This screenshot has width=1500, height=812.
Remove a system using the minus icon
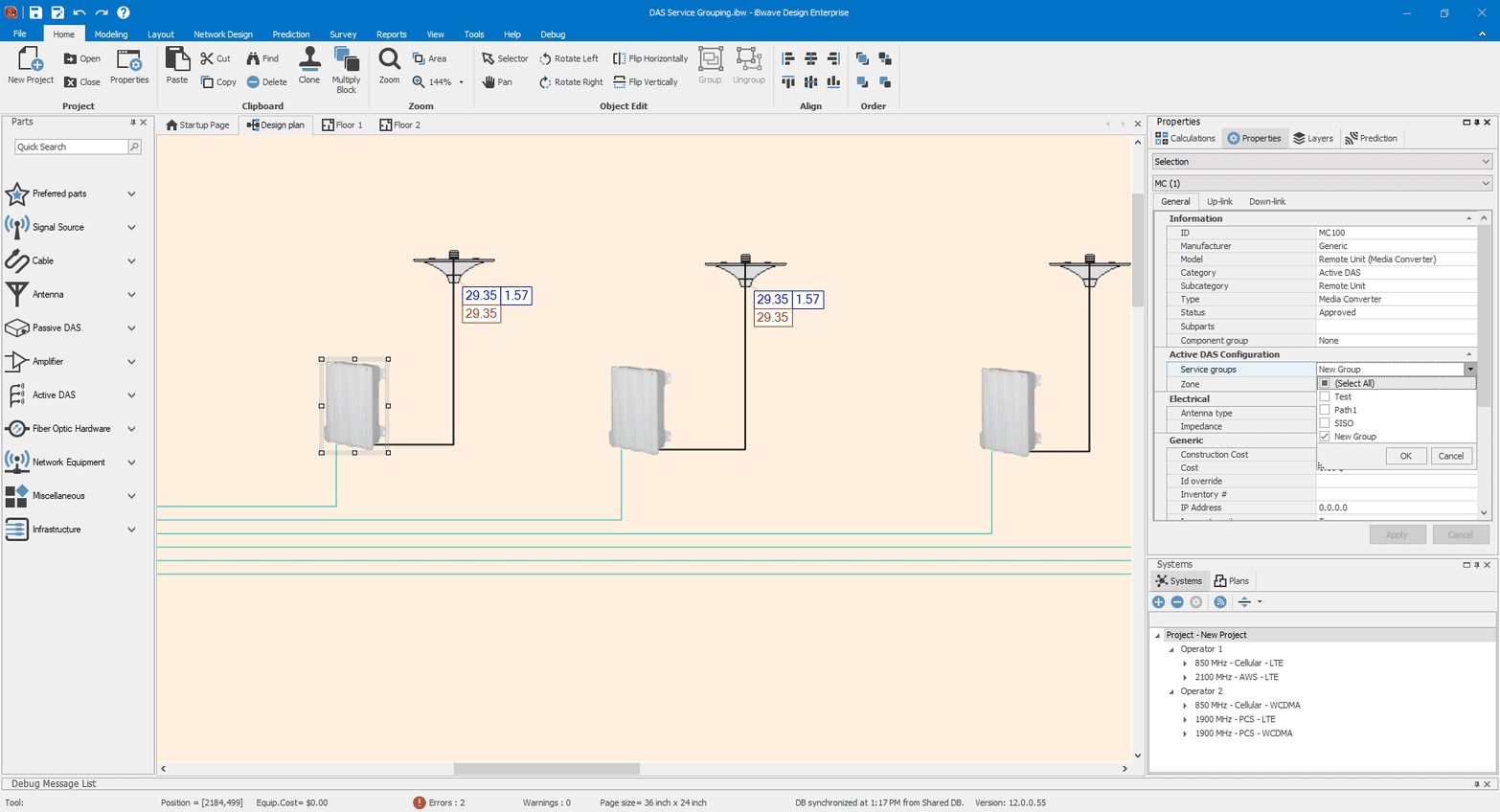point(1177,601)
